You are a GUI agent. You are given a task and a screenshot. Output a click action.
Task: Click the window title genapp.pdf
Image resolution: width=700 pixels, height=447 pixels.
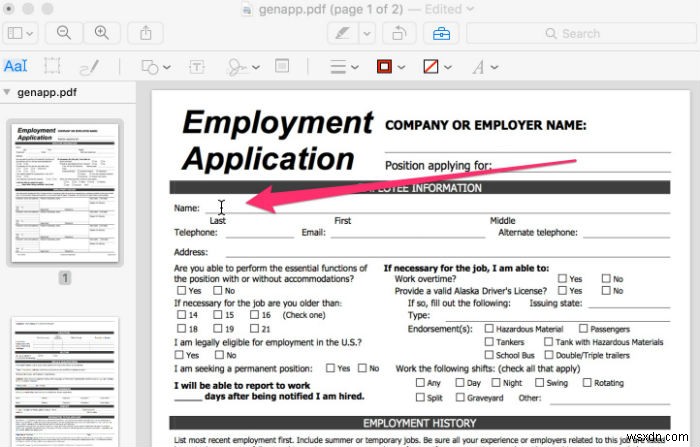click(293, 9)
